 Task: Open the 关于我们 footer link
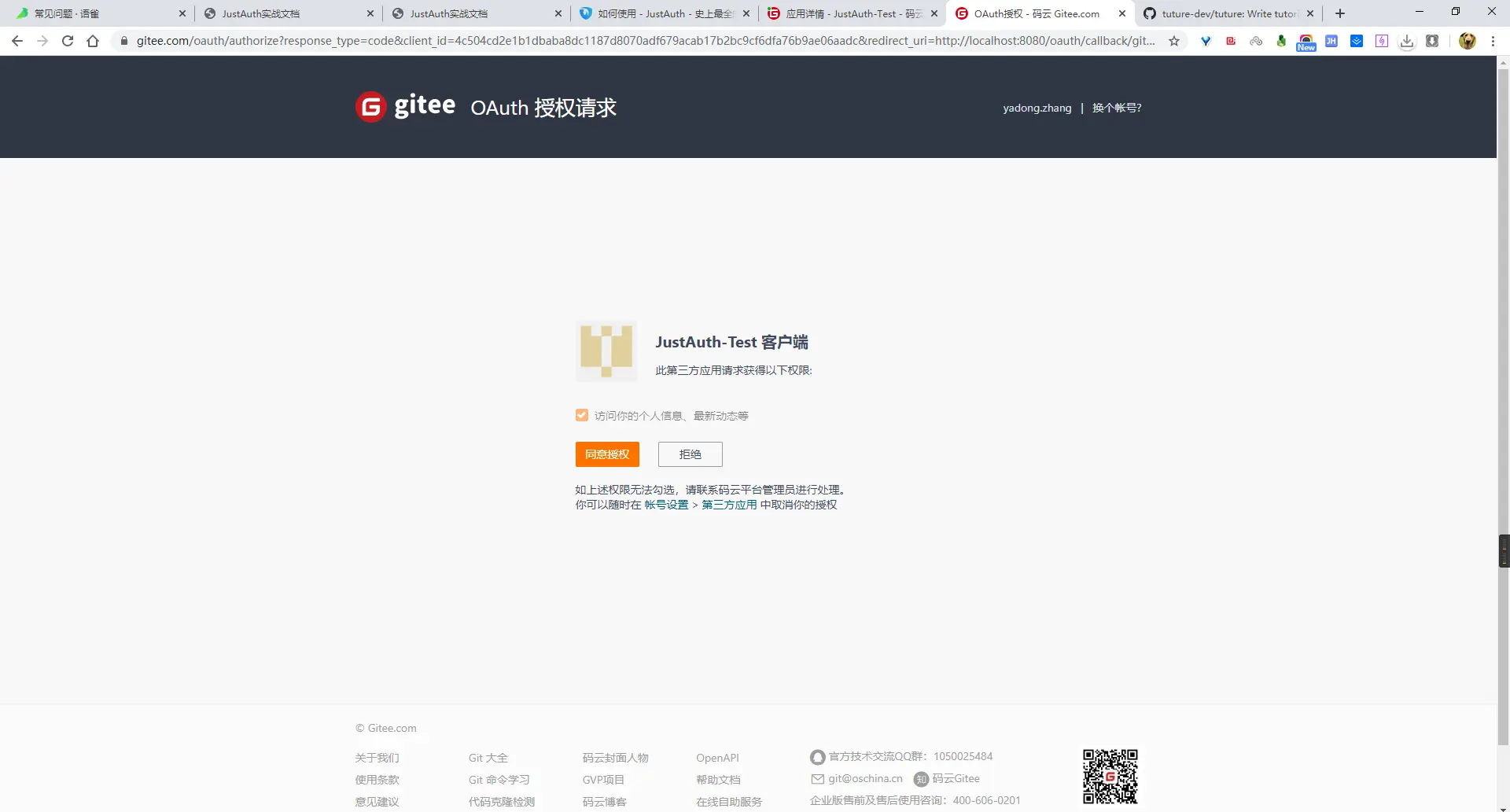coord(377,758)
